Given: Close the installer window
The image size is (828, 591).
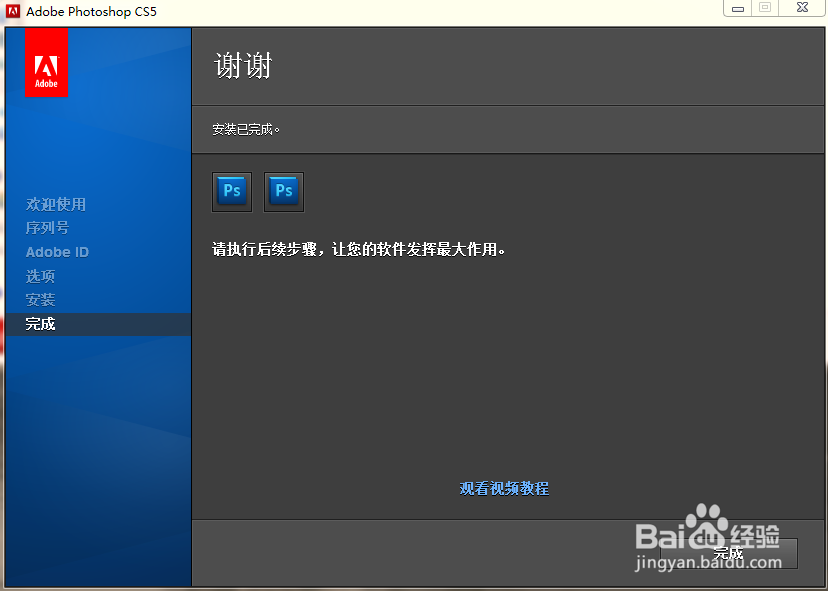Looking at the screenshot, I should [x=802, y=8].
